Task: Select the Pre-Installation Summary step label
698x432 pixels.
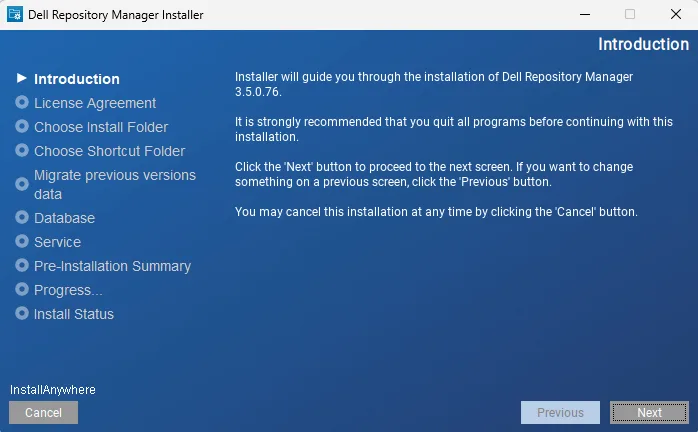Action: [112, 266]
